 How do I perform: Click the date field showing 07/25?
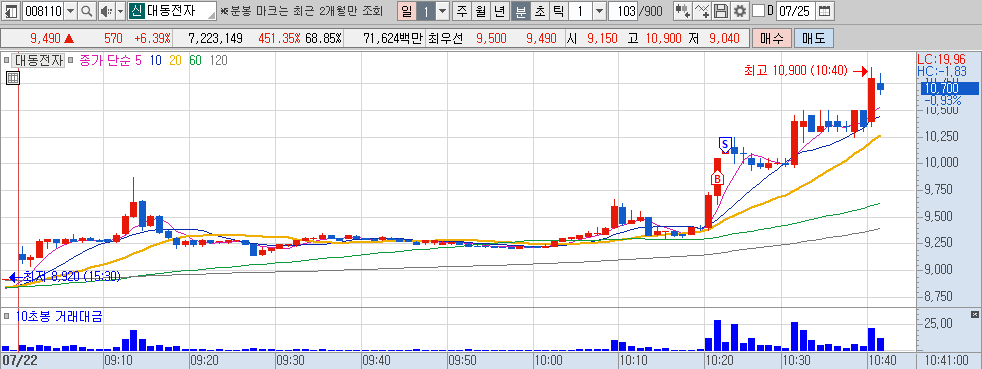795,11
